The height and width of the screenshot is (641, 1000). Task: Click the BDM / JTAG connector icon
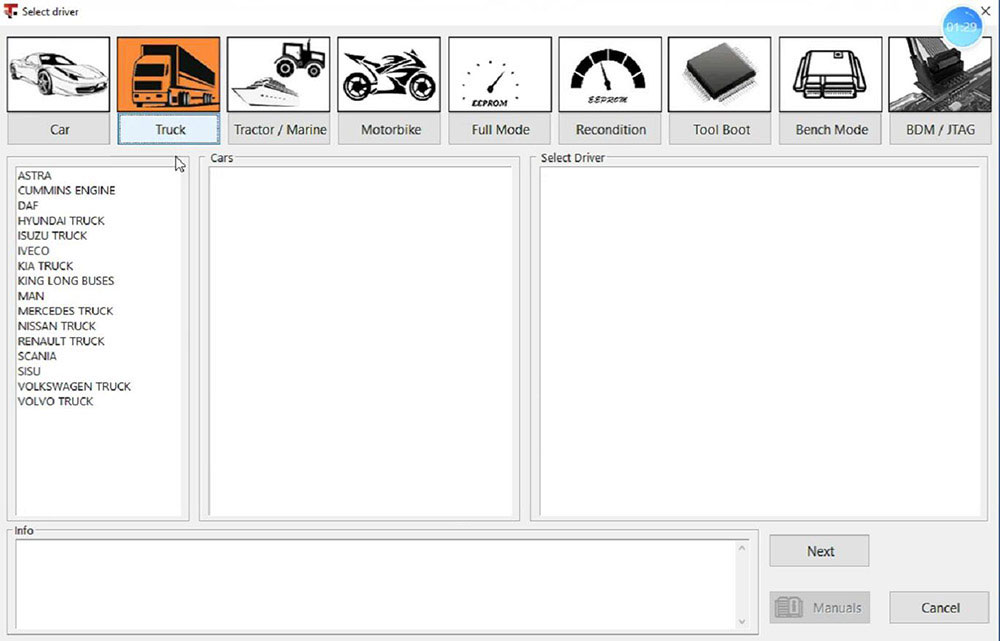[x=939, y=75]
